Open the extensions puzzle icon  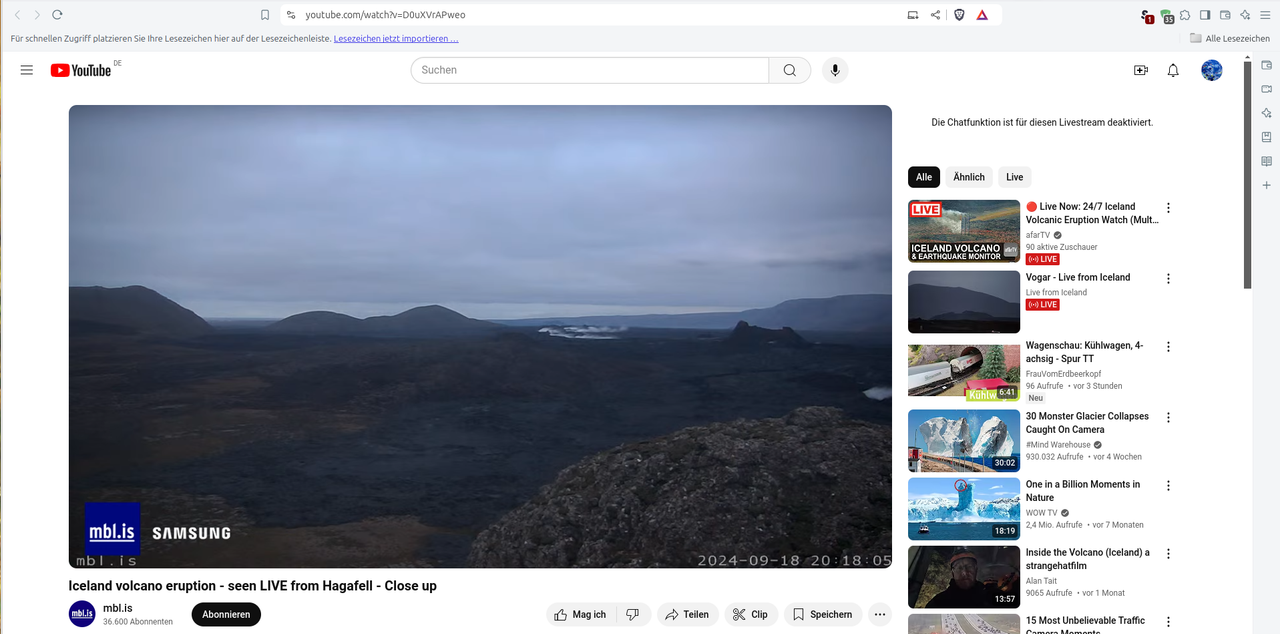(1185, 15)
